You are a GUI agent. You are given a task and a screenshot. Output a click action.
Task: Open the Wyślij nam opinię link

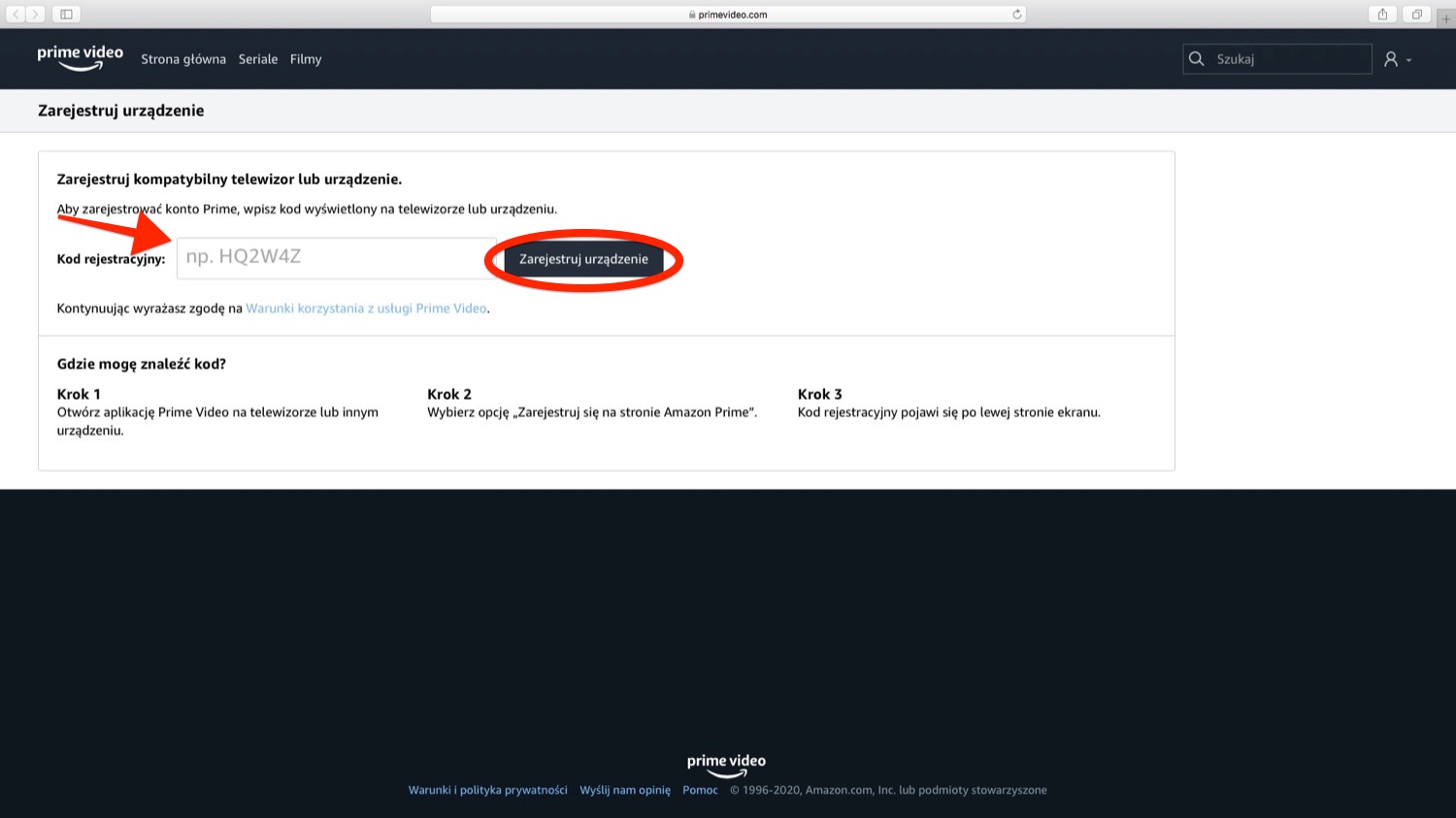pyautogui.click(x=624, y=789)
